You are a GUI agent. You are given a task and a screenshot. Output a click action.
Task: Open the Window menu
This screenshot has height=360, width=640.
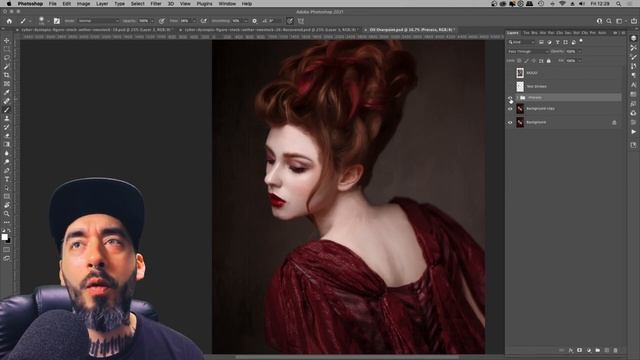(227, 4)
